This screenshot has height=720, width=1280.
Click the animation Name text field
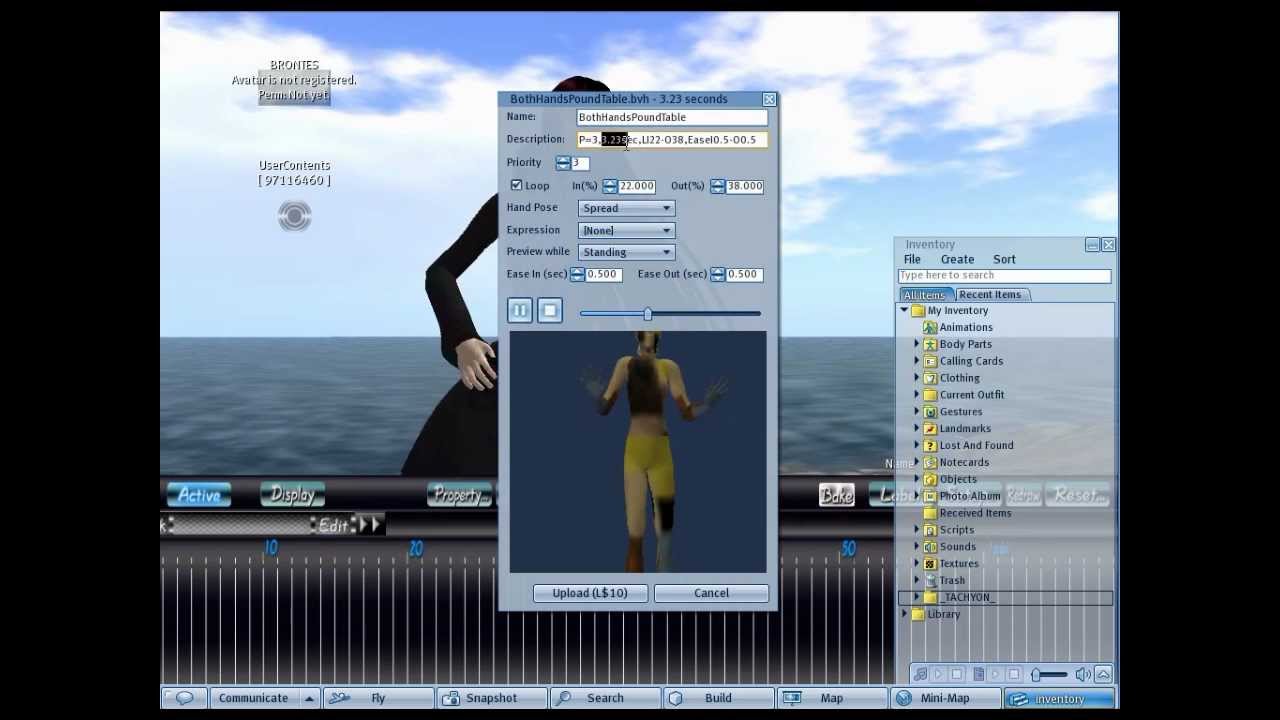point(673,117)
